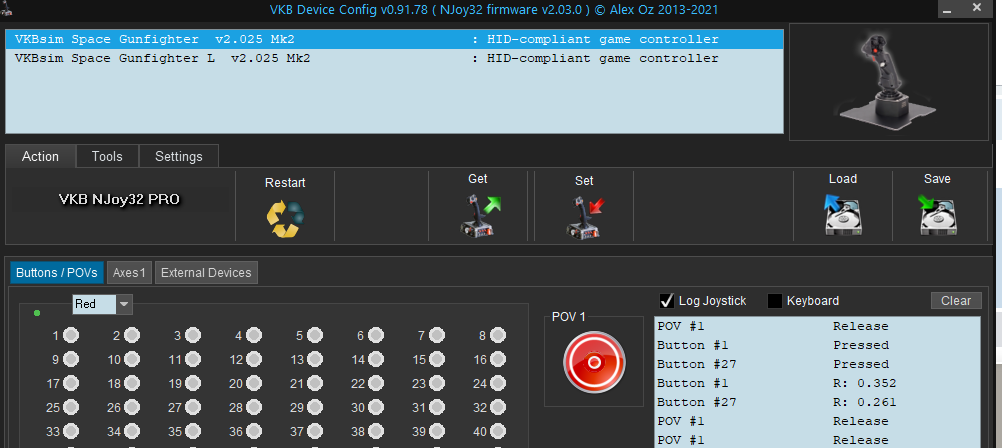The width and height of the screenshot is (1002, 448).
Task: Click button indicator 26
Action: coord(132,407)
